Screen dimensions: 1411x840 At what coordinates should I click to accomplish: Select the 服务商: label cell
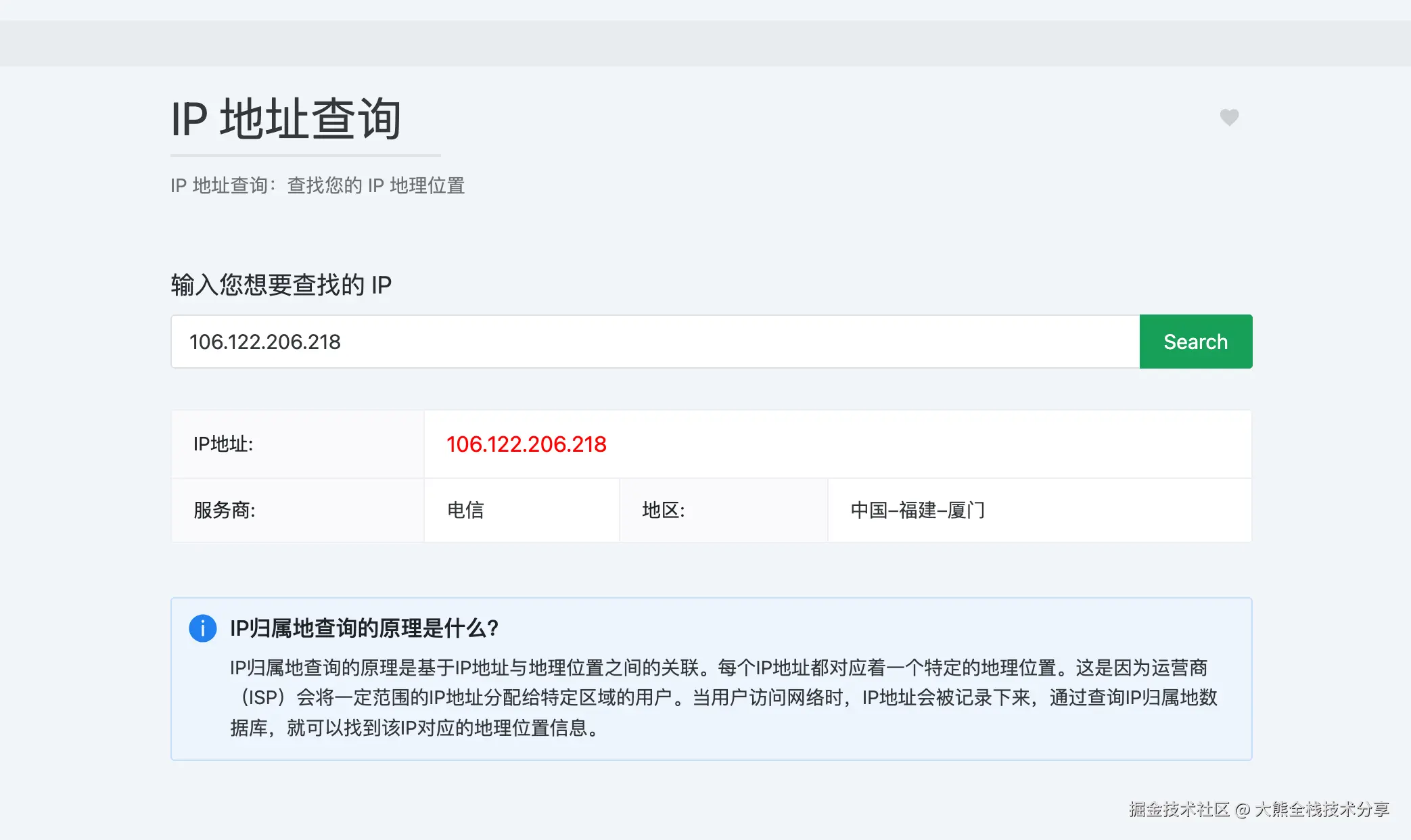(x=225, y=510)
